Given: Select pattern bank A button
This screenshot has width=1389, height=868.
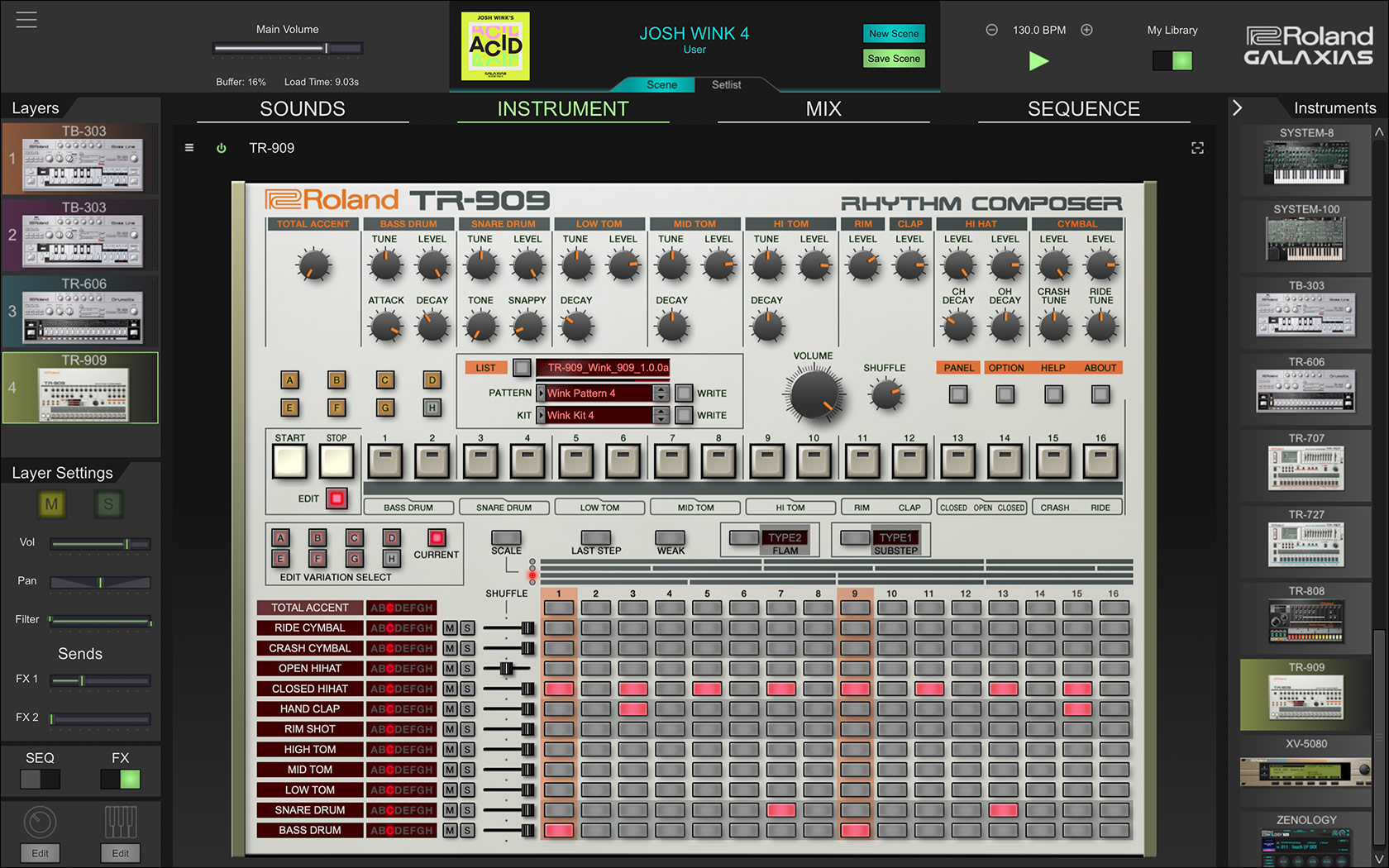Looking at the screenshot, I should (289, 380).
